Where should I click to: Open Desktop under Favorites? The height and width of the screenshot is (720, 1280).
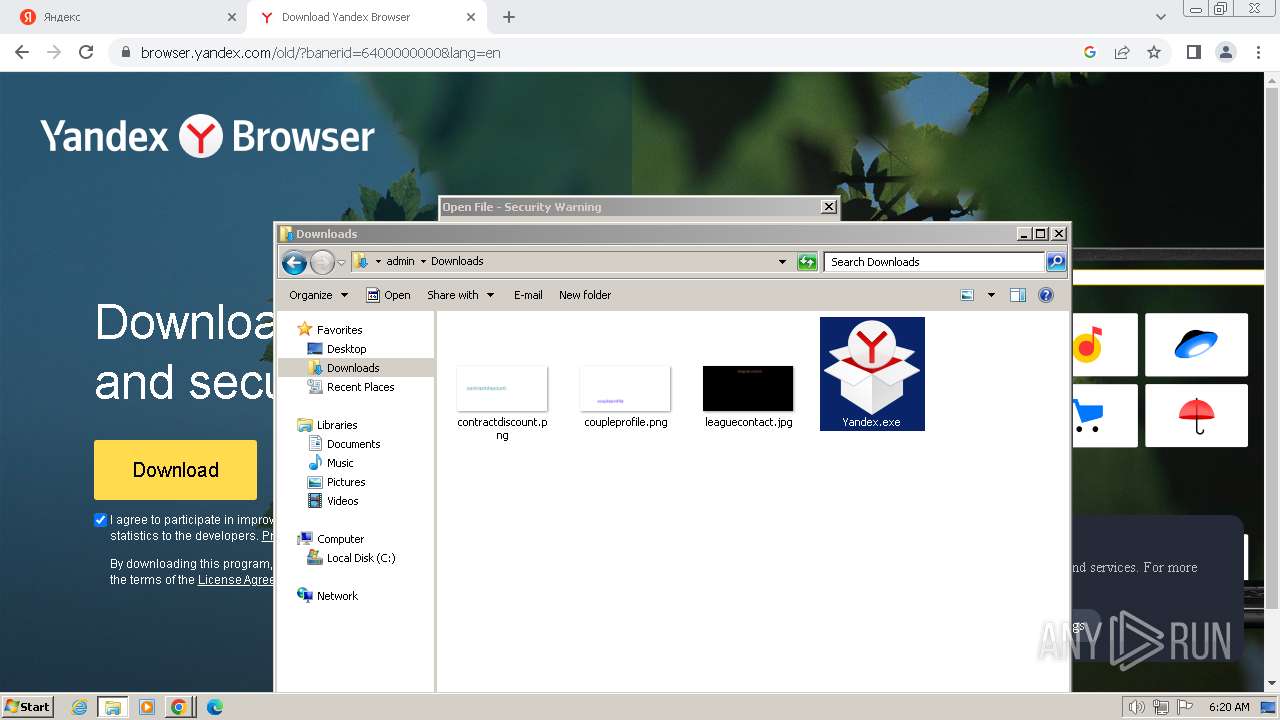pos(346,349)
